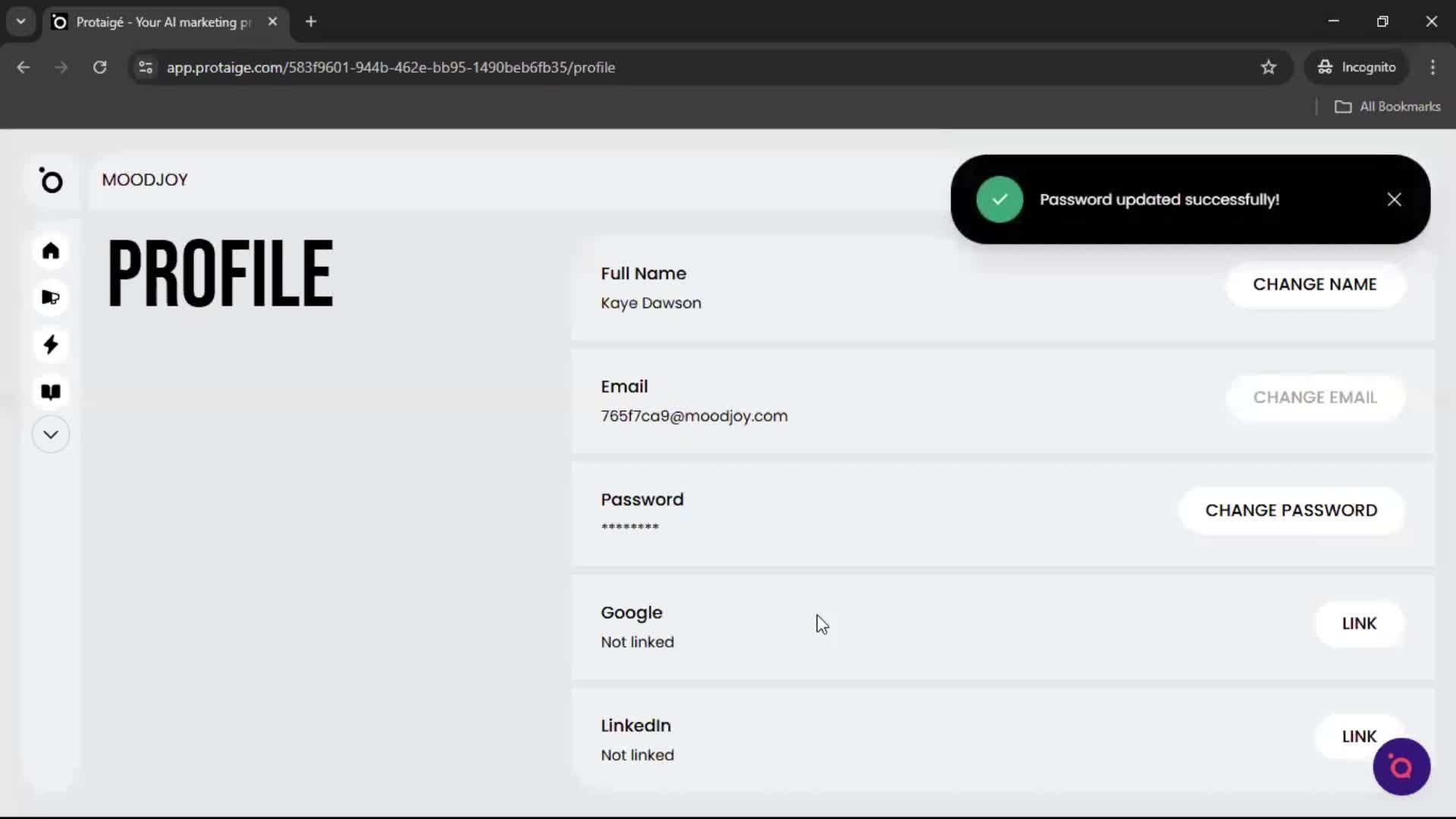Image resolution: width=1456 pixels, height=819 pixels.
Task: Select the Home icon in the sidebar
Action: (x=50, y=250)
